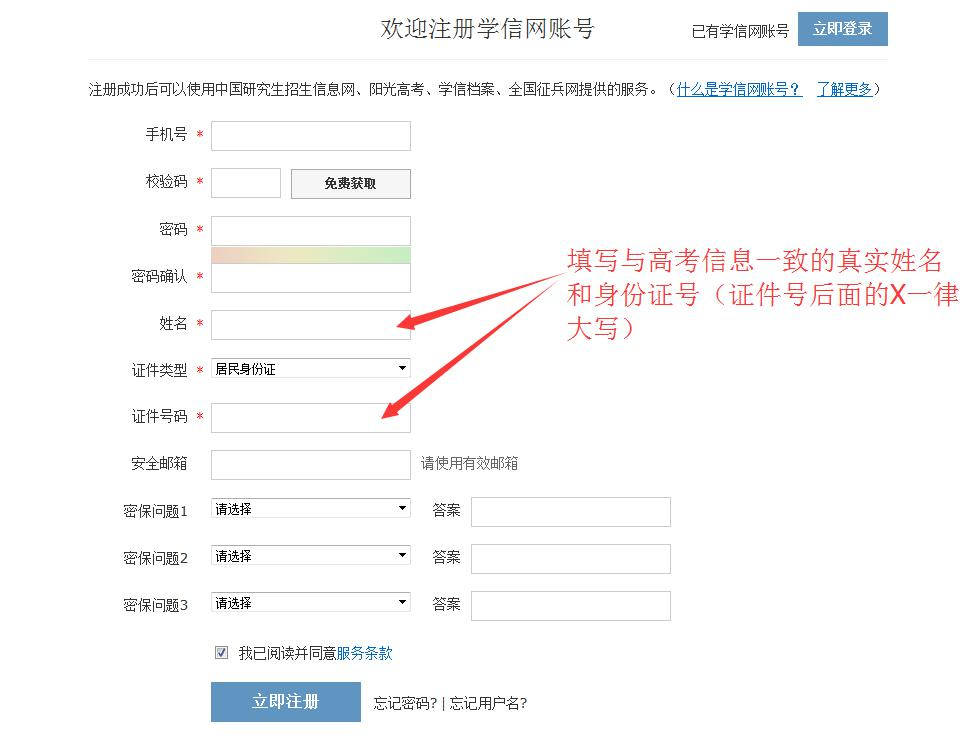Focus the 密码 password field
The height and width of the screenshot is (735, 978).
(310, 230)
